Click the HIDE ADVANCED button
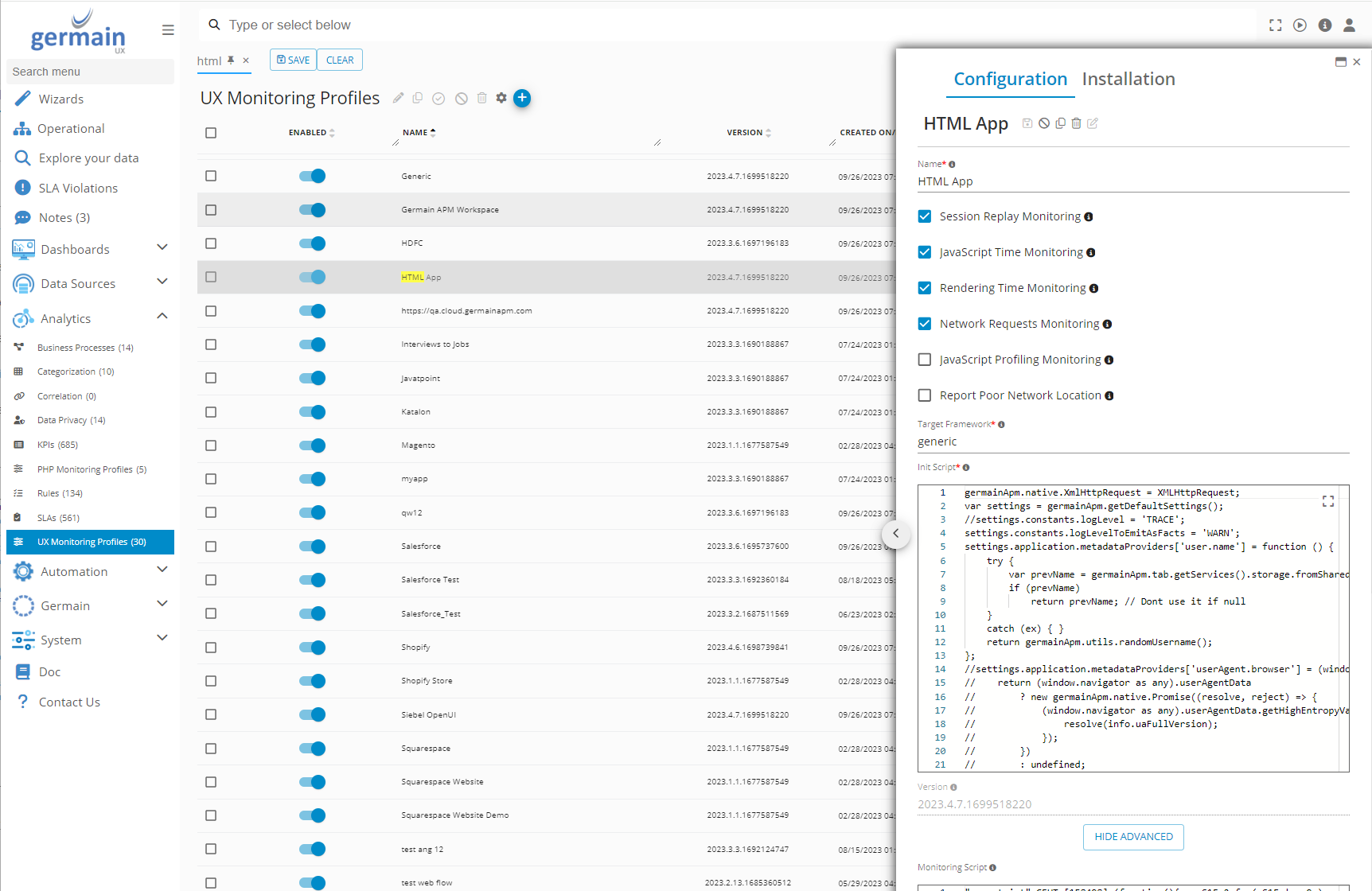 [1133, 837]
